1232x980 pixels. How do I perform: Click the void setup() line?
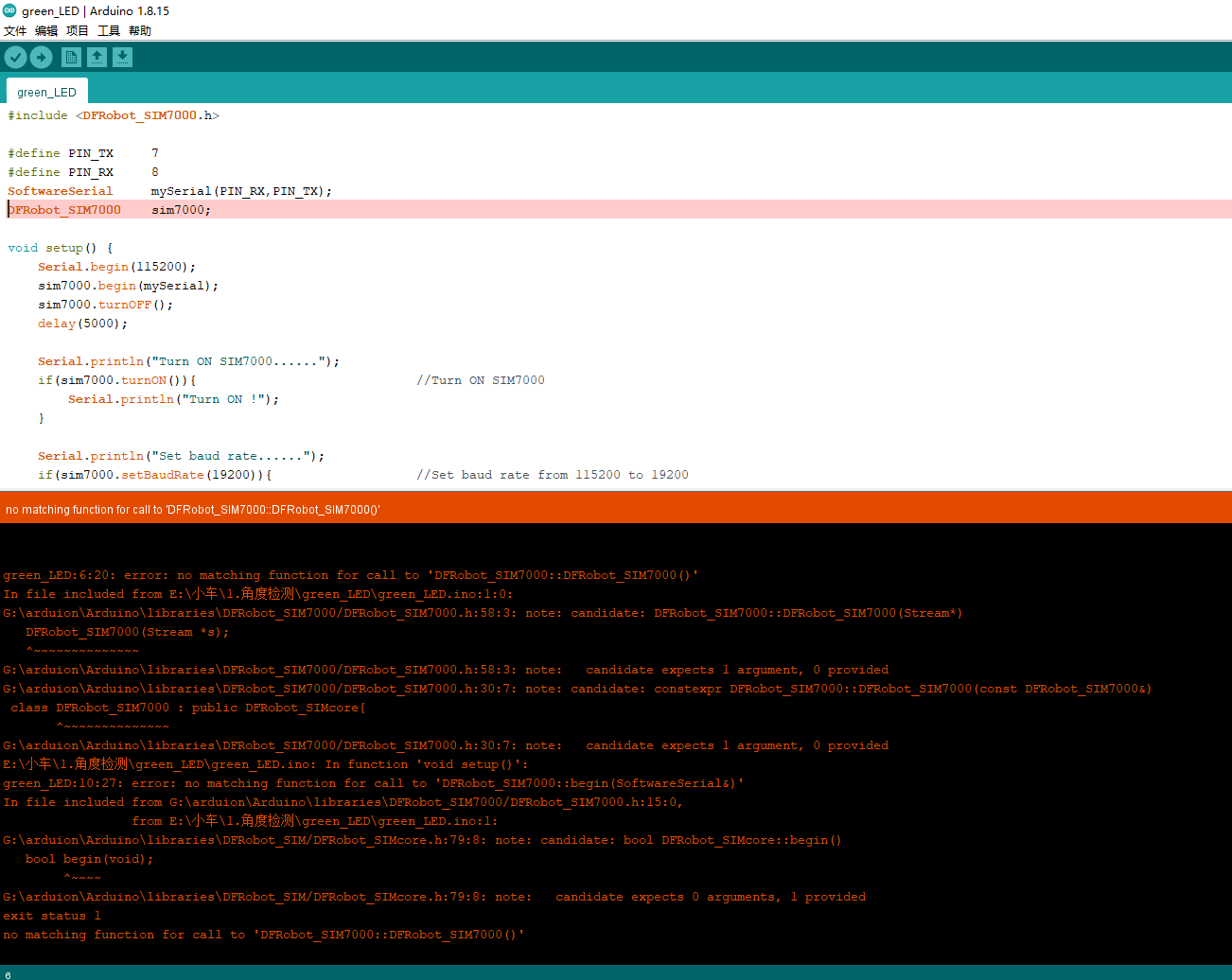[x=61, y=248]
